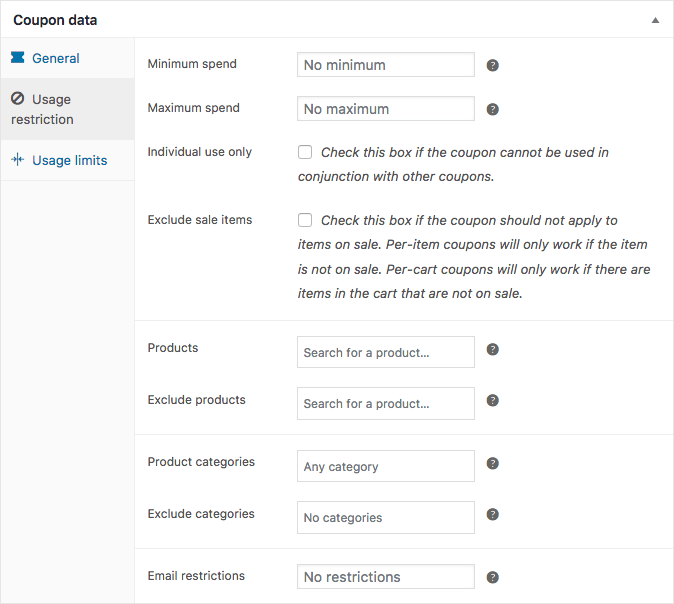Screen dimensions: 674x604
Task: Open the Product categories selector
Action: pyautogui.click(x=385, y=466)
